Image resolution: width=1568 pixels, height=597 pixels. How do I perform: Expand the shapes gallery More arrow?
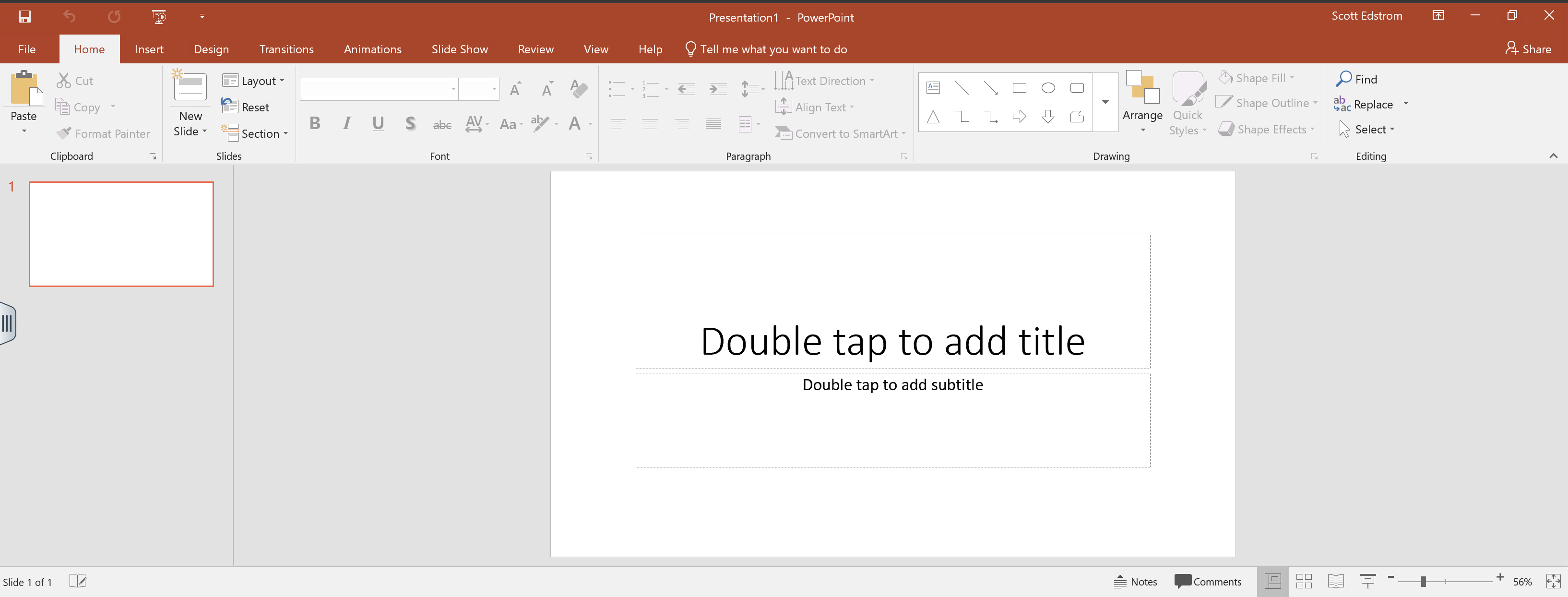click(1105, 102)
